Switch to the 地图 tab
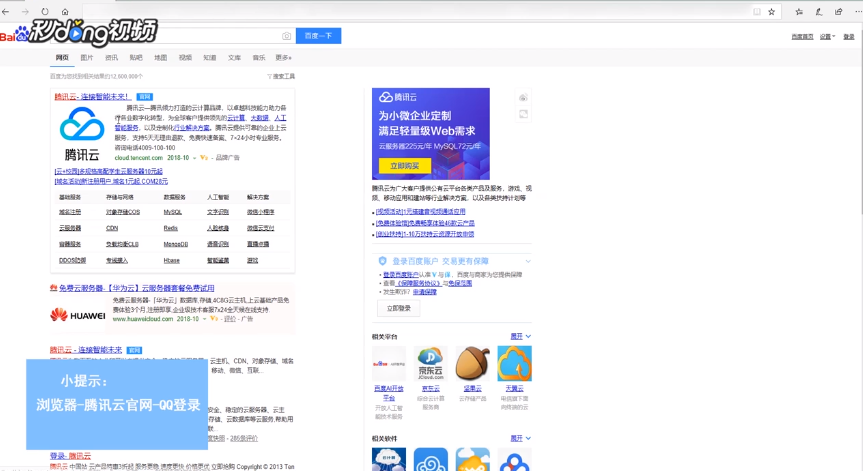Image resolution: width=863 pixels, height=471 pixels. [x=161, y=57]
